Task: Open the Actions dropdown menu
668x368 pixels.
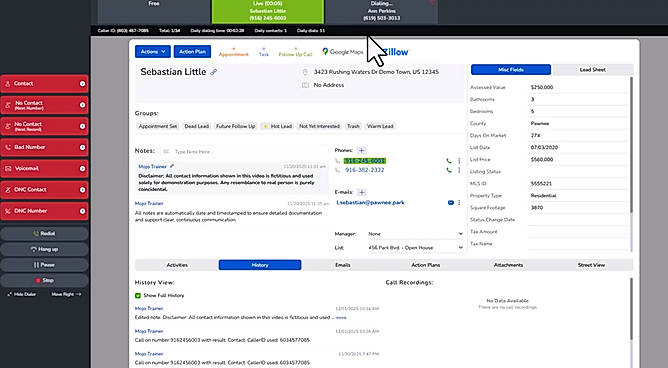Action: [153, 52]
